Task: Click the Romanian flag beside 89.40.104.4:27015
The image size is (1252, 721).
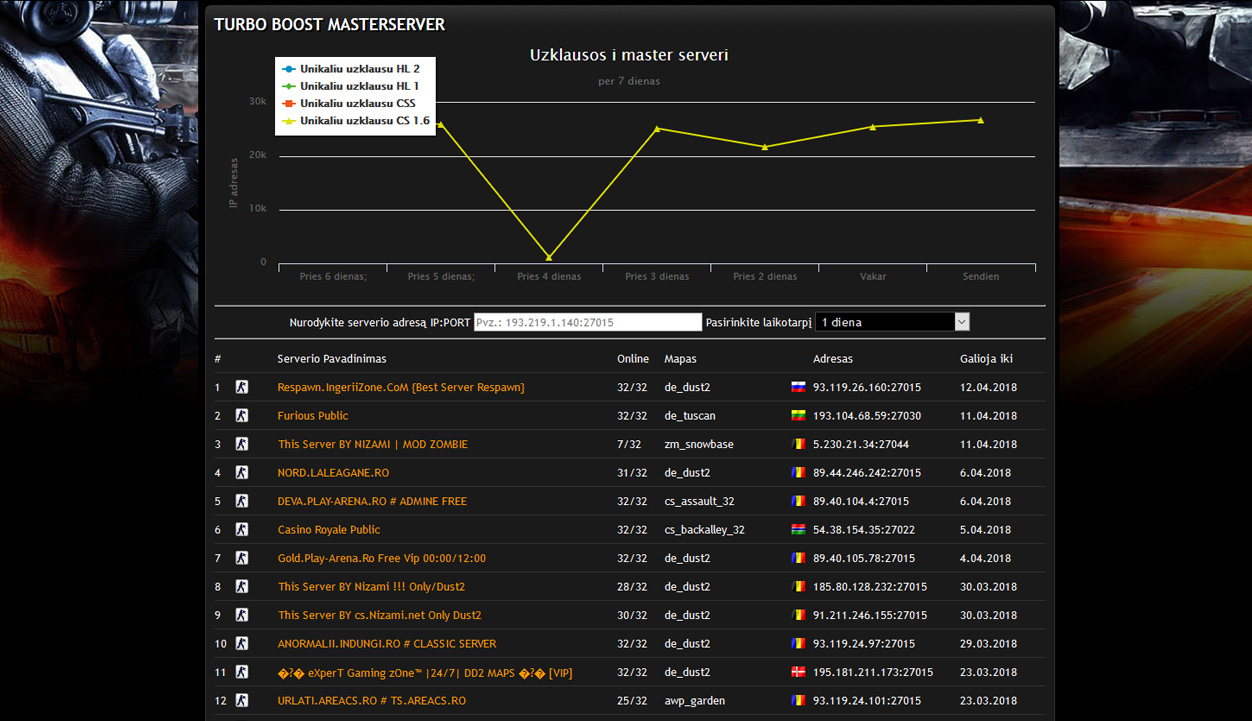Action: 798,501
